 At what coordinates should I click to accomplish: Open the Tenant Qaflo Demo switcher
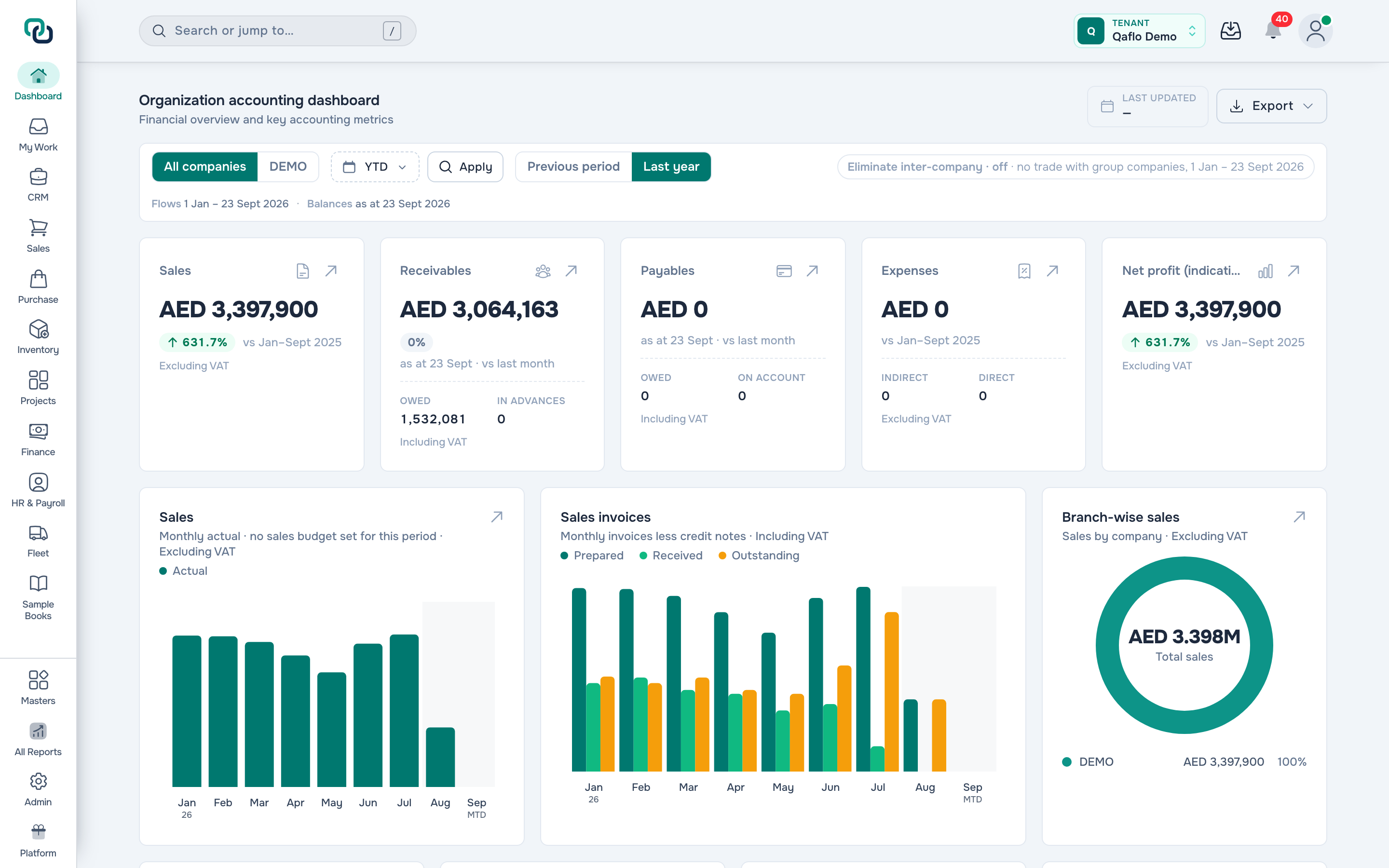1139,31
